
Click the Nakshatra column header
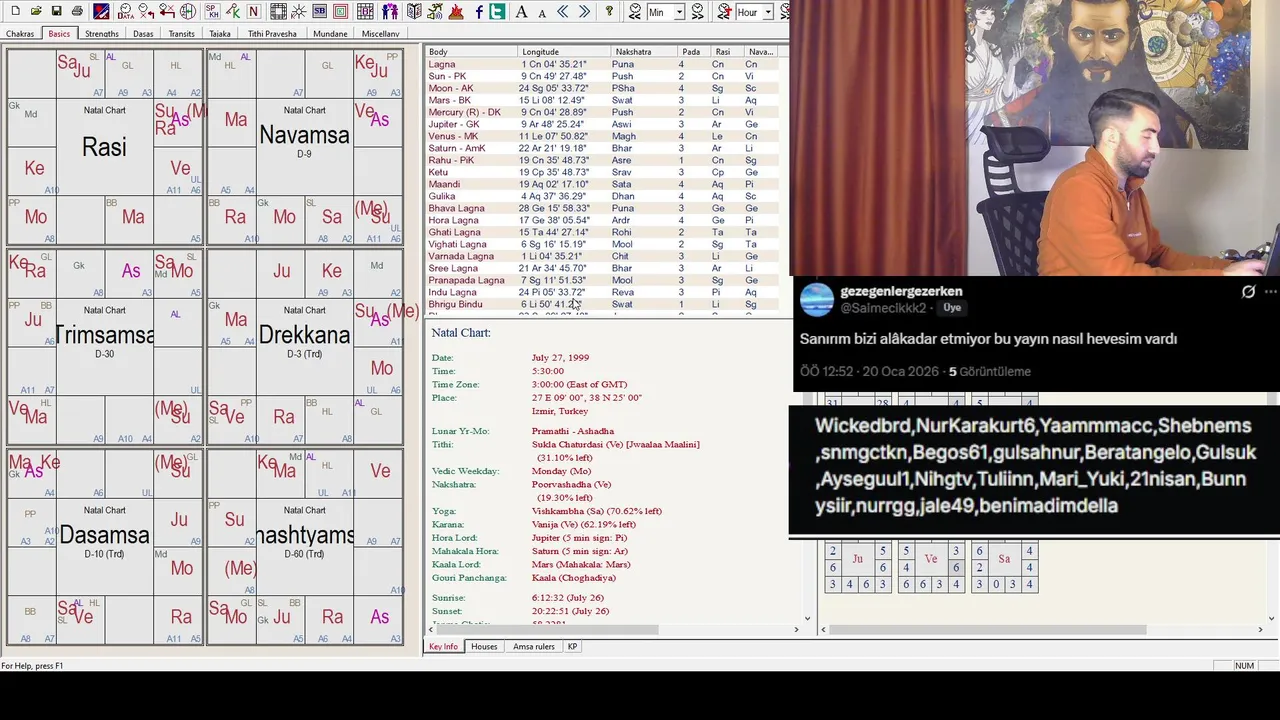point(643,52)
